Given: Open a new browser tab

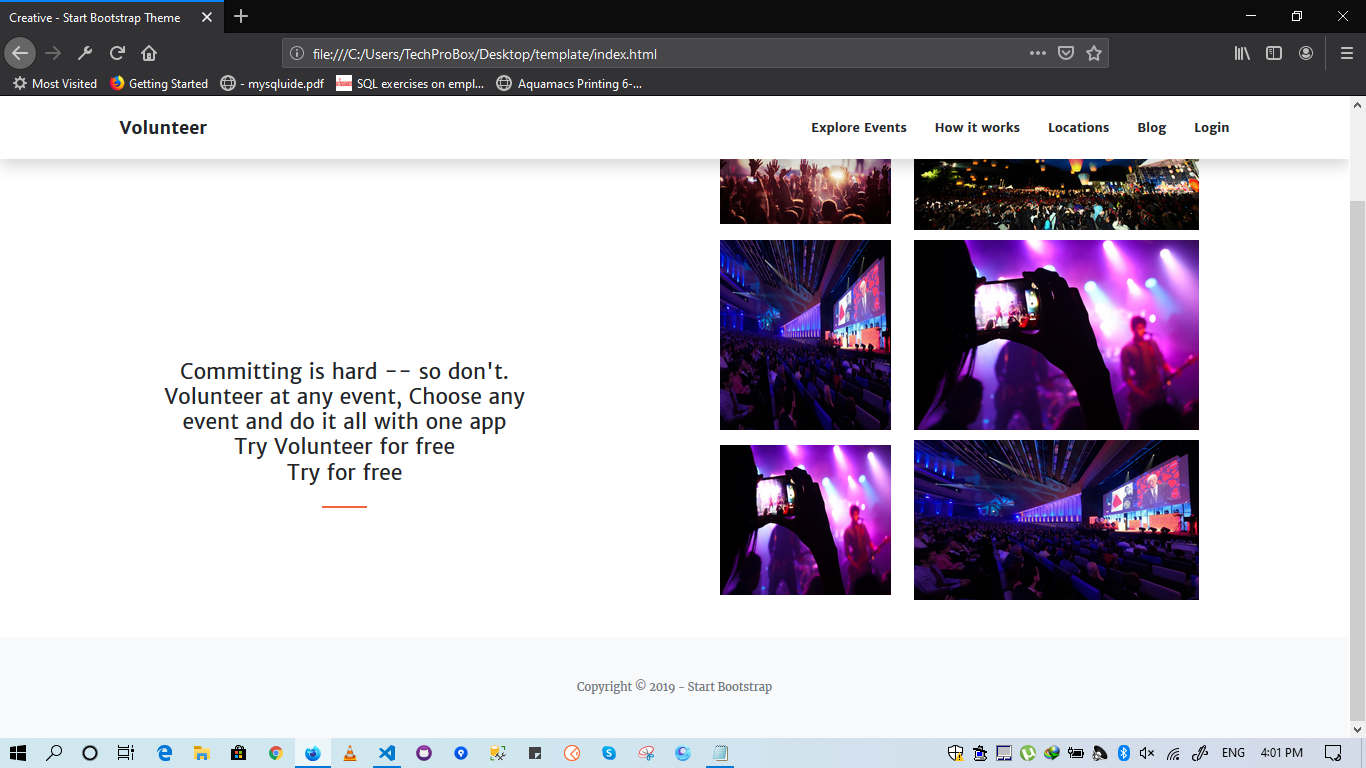Looking at the screenshot, I should 241,17.
